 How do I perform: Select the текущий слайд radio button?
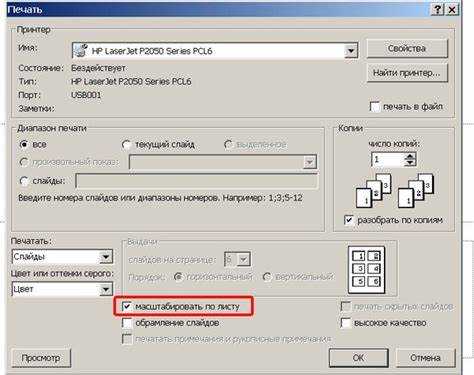(x=126, y=145)
